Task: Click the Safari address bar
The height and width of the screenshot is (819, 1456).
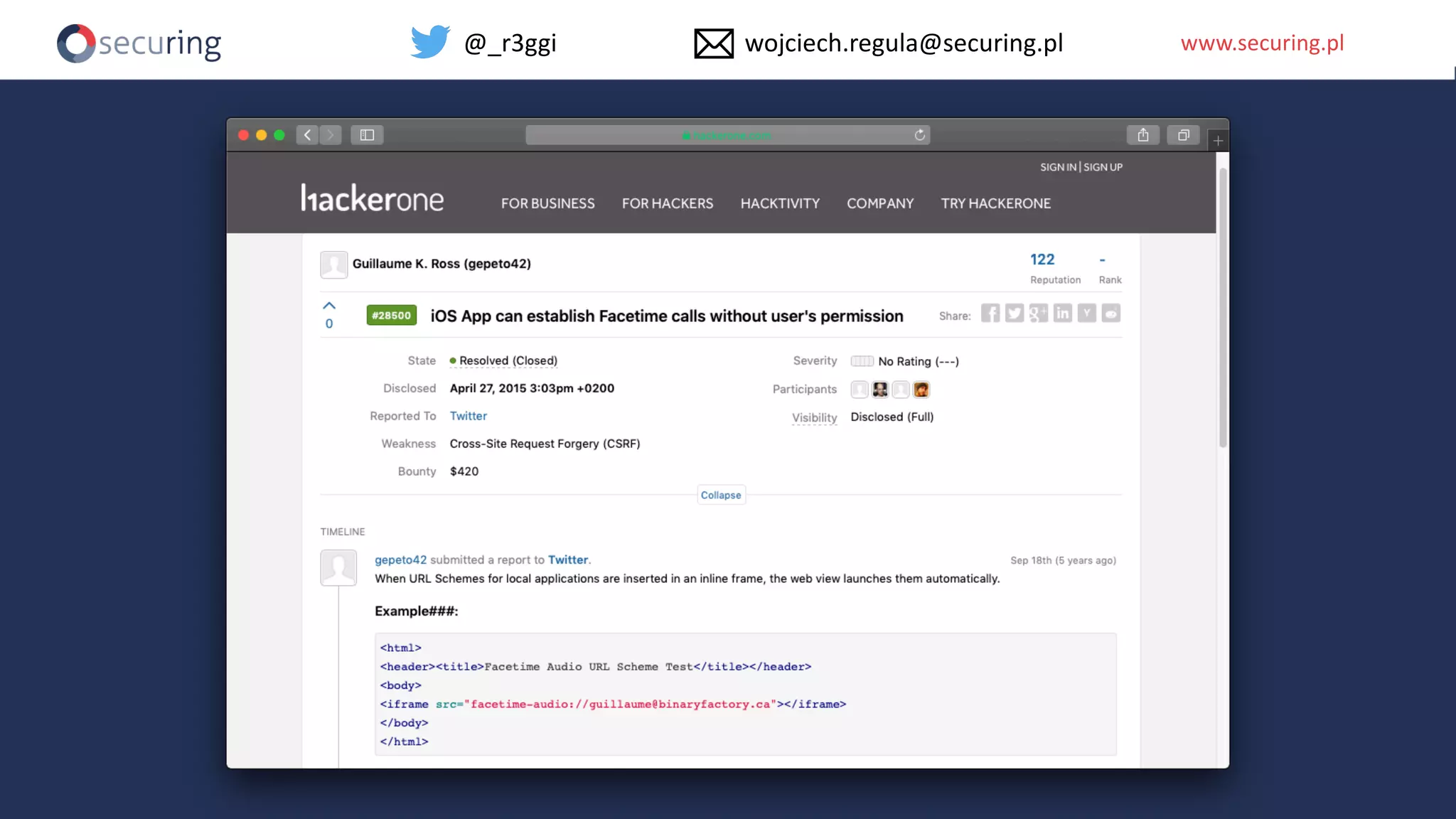Action: [x=727, y=135]
